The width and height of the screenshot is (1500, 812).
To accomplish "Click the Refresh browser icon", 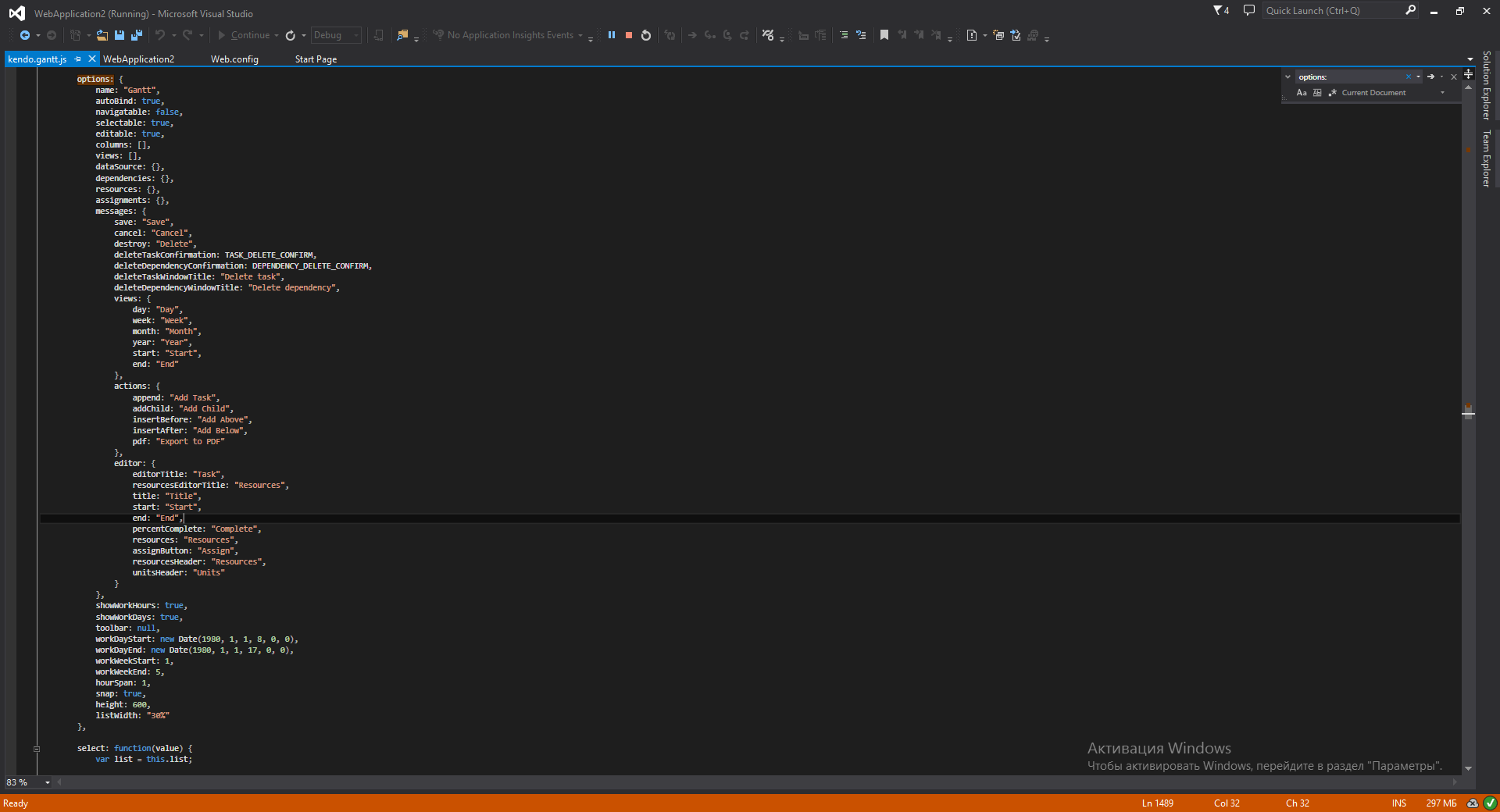I will coord(291,35).
